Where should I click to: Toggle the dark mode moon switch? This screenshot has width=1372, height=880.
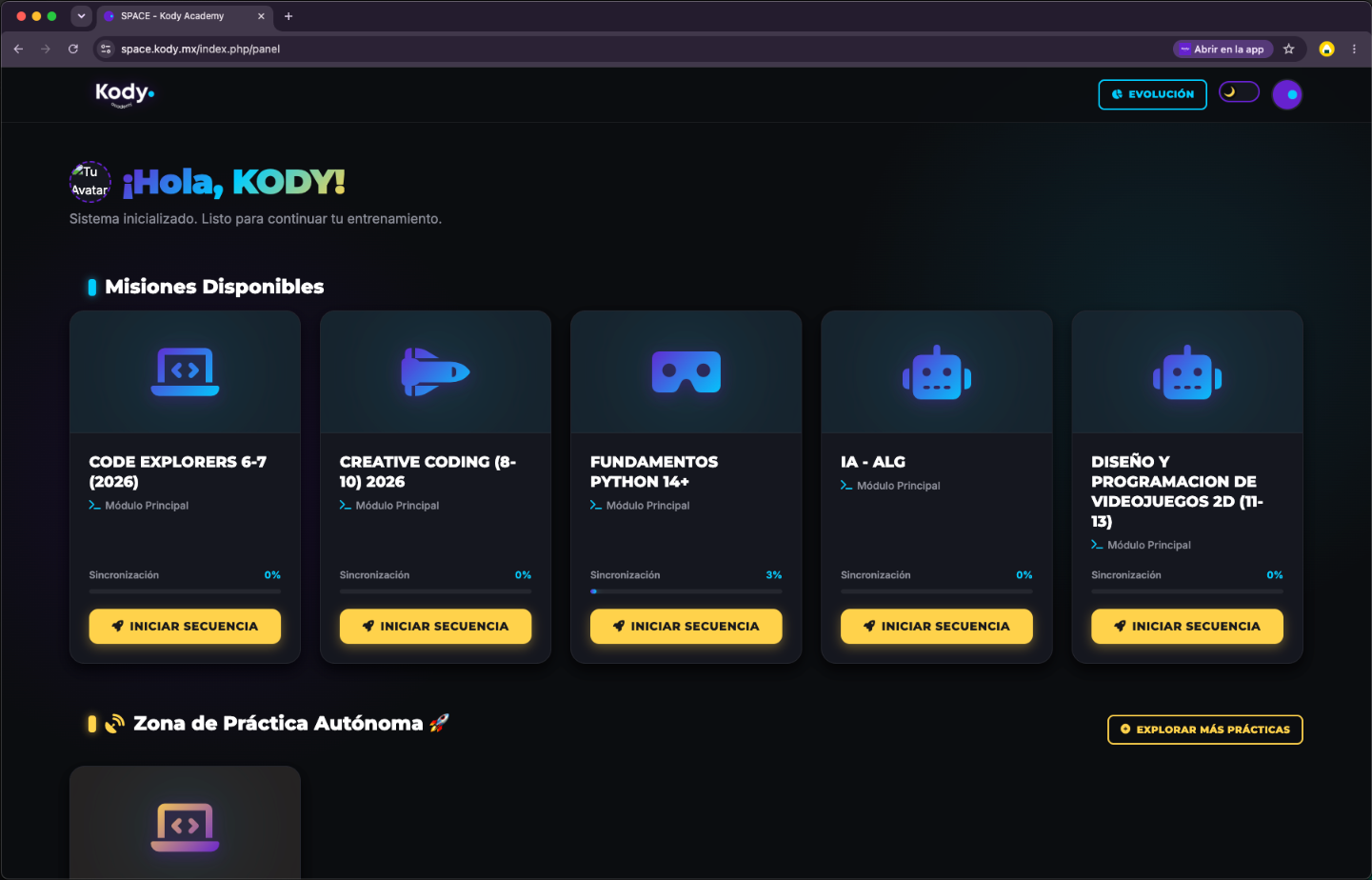1239,91
